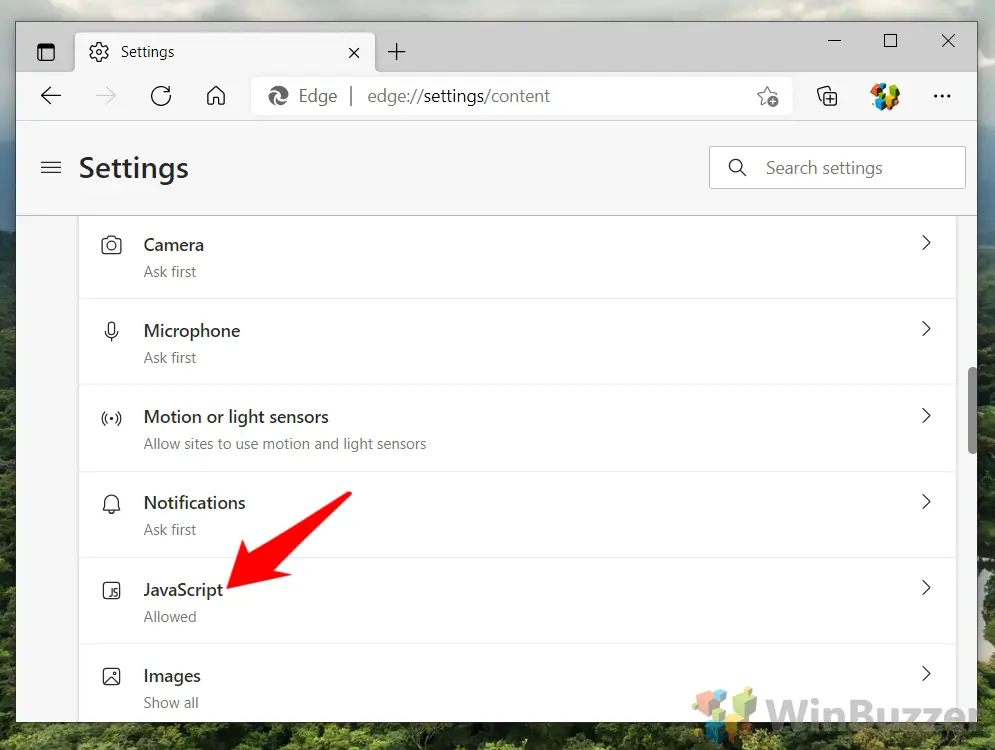995x750 pixels.
Task: Go to the Home page icon
Action: 215,96
